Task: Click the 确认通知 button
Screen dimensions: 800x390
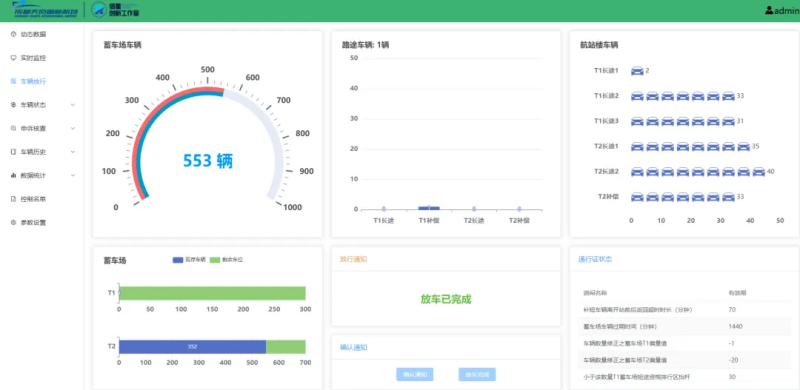Action: point(415,375)
